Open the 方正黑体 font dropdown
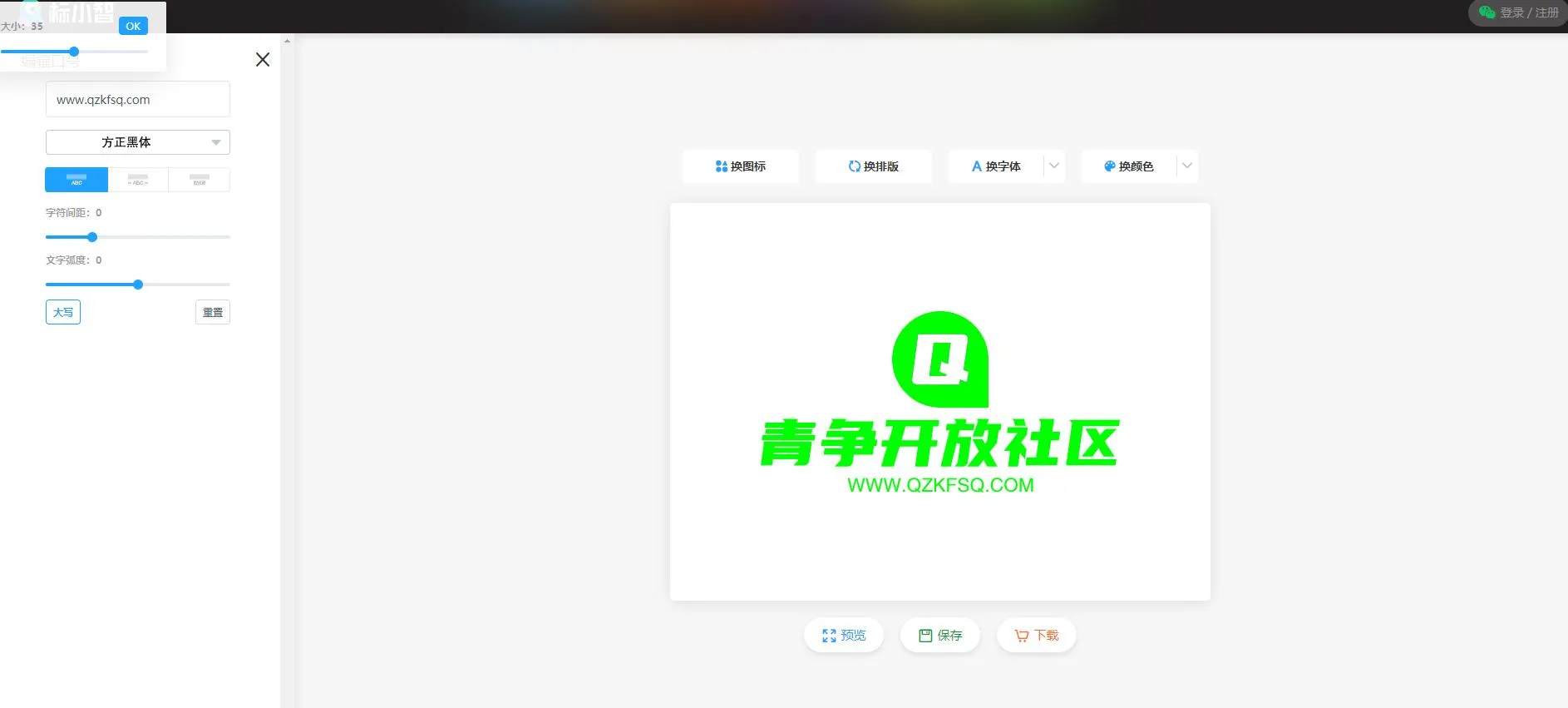This screenshot has height=708, width=1568. (138, 142)
